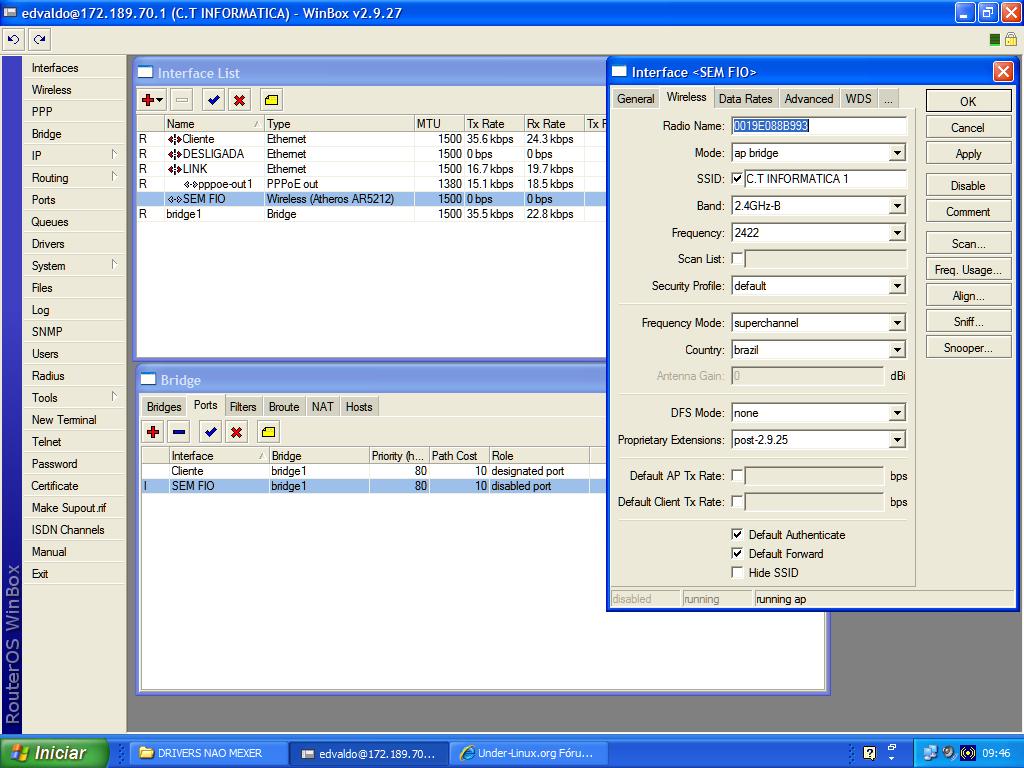Image resolution: width=1024 pixels, height=768 pixels.
Task: Switch to the Data Rates tab
Action: pyautogui.click(x=745, y=99)
